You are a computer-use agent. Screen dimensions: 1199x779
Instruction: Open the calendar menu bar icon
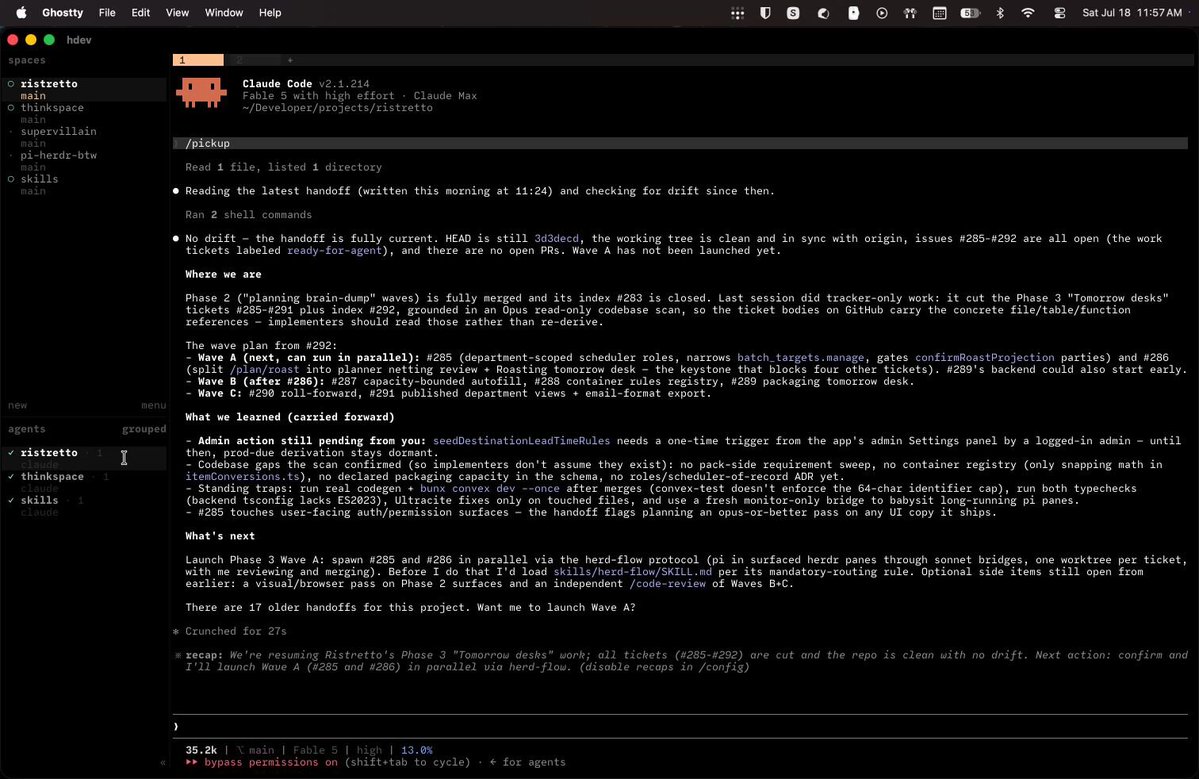(x=940, y=13)
